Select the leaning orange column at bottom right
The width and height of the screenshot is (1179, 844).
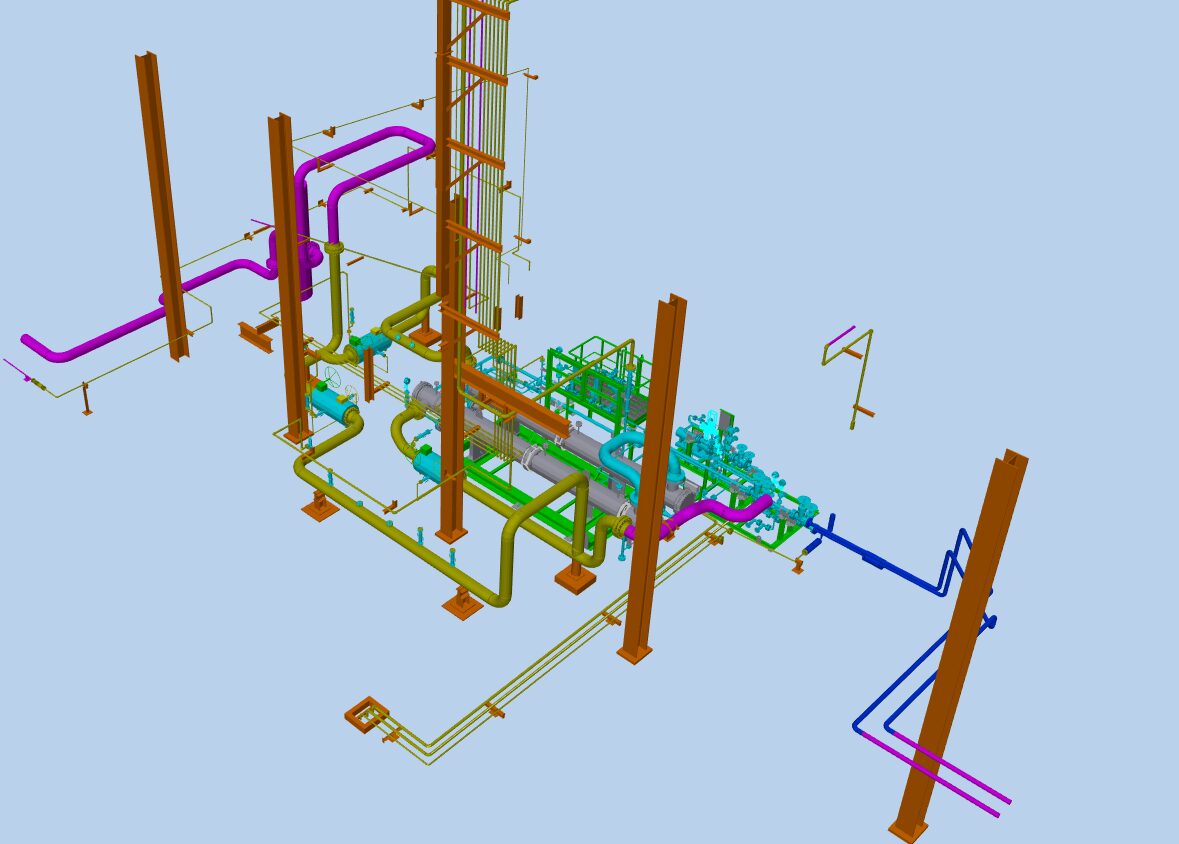click(x=962, y=640)
